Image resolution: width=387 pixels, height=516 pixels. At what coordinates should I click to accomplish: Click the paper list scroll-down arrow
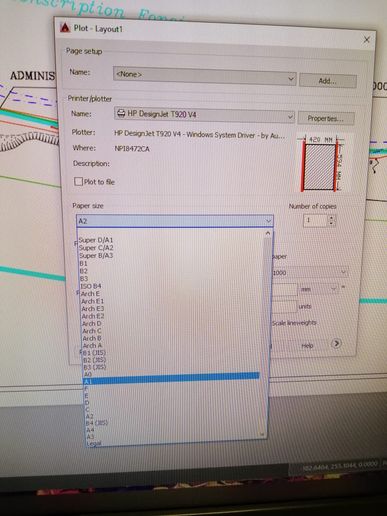[x=262, y=434]
